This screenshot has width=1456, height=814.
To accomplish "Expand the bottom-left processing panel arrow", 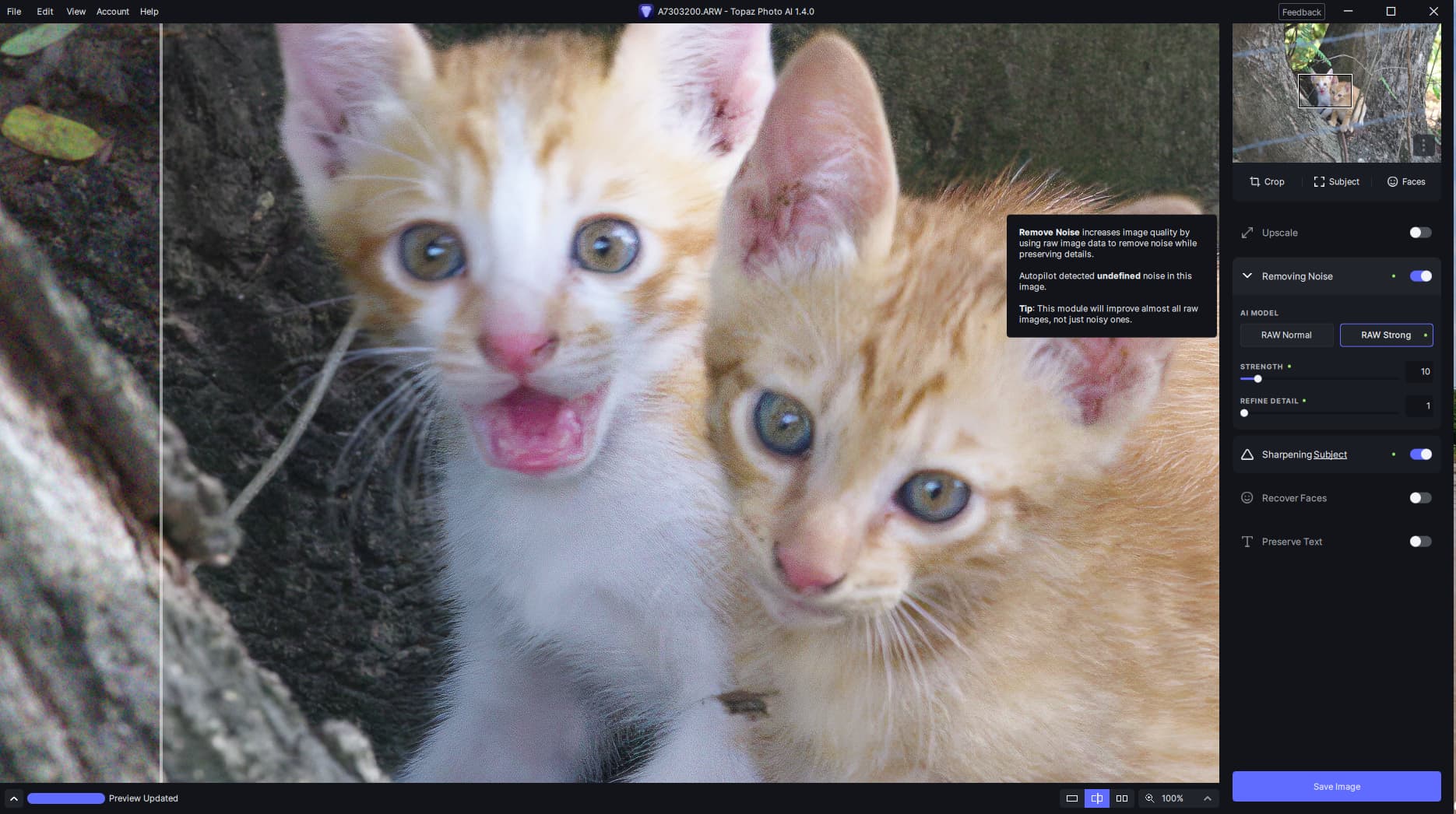I will 13,798.
